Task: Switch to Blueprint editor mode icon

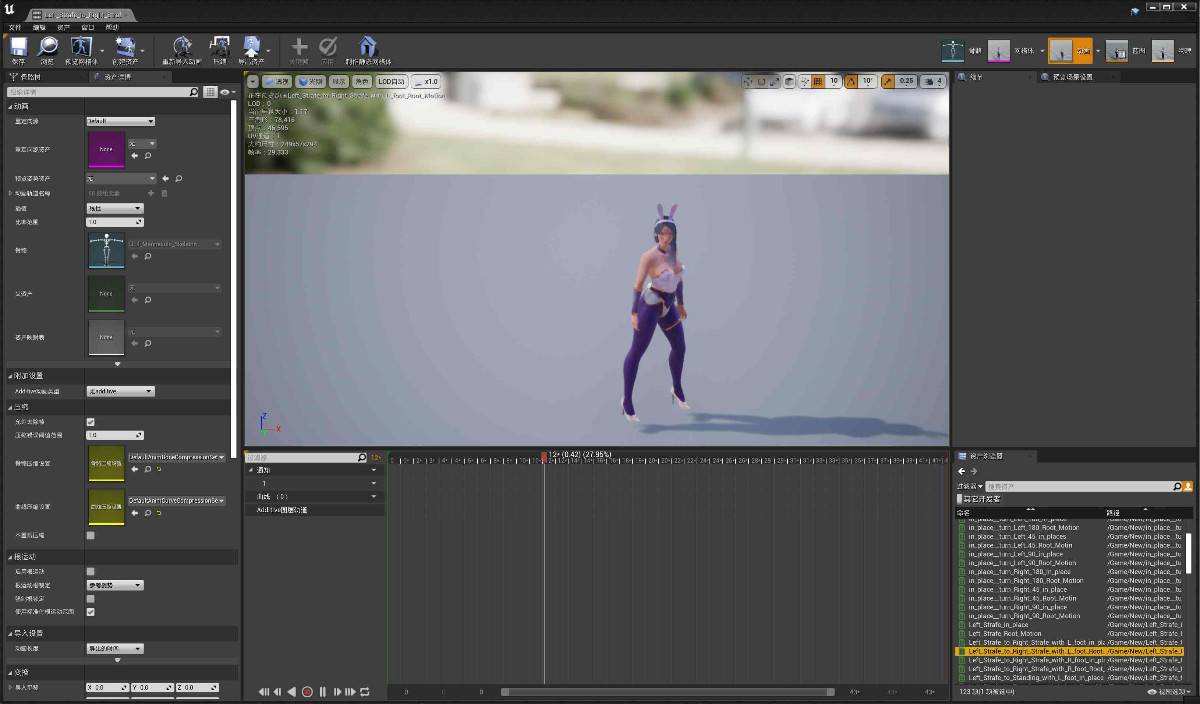Action: point(1117,50)
